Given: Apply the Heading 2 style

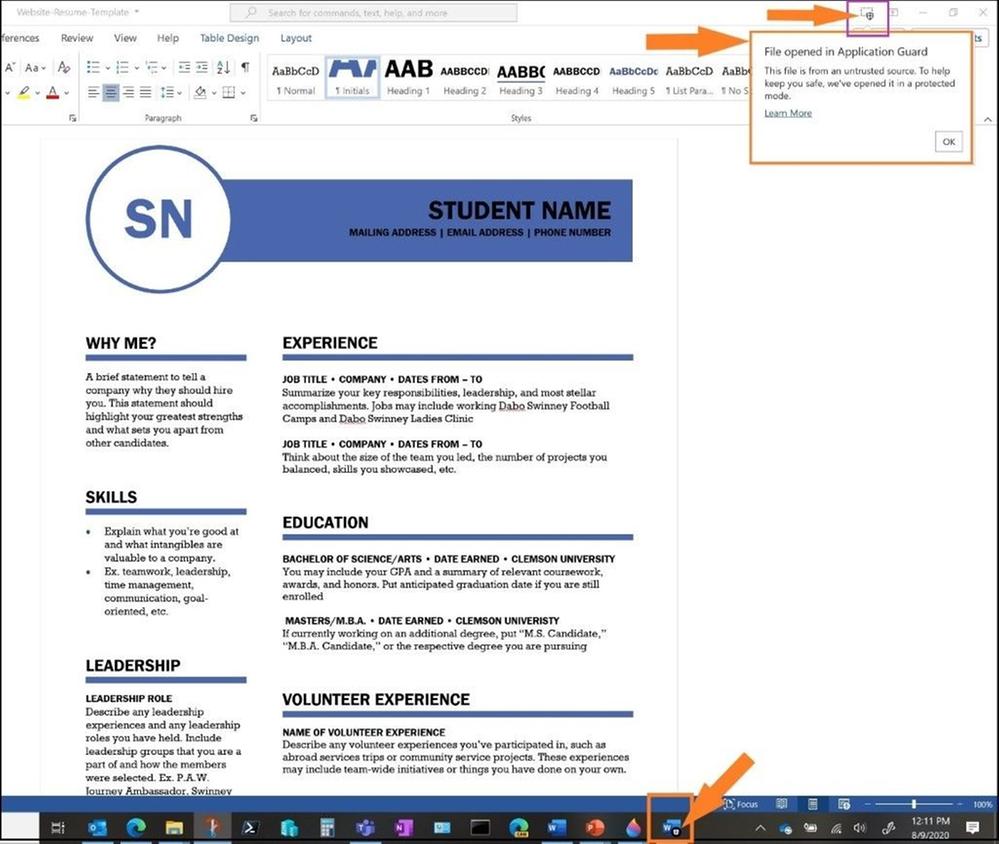Looking at the screenshot, I should tap(464, 78).
